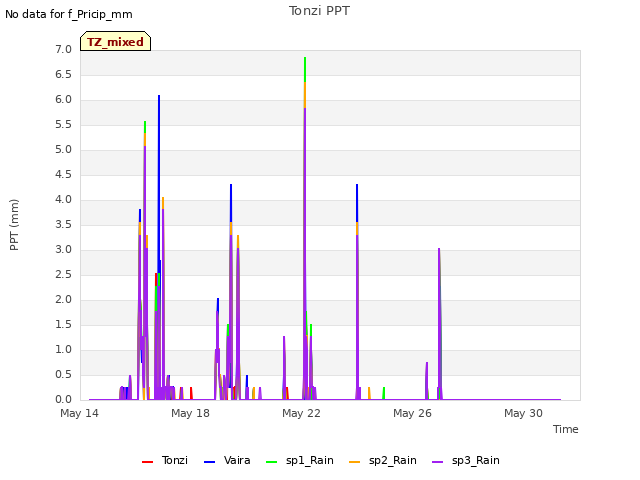Image resolution: width=640 pixels, height=480 pixels.
Task: Click the 'No data for f_Pricip_mm' message
Action: click(x=69, y=14)
